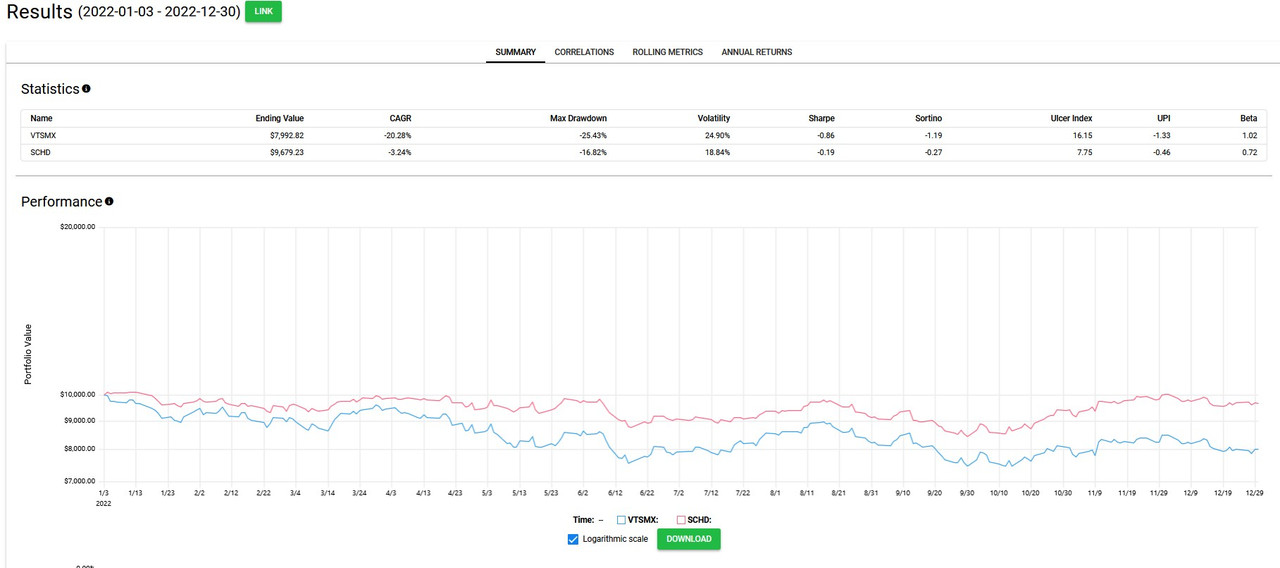Select the Ending Value column header
This screenshot has height=568, width=1280.
pyautogui.click(x=280, y=118)
